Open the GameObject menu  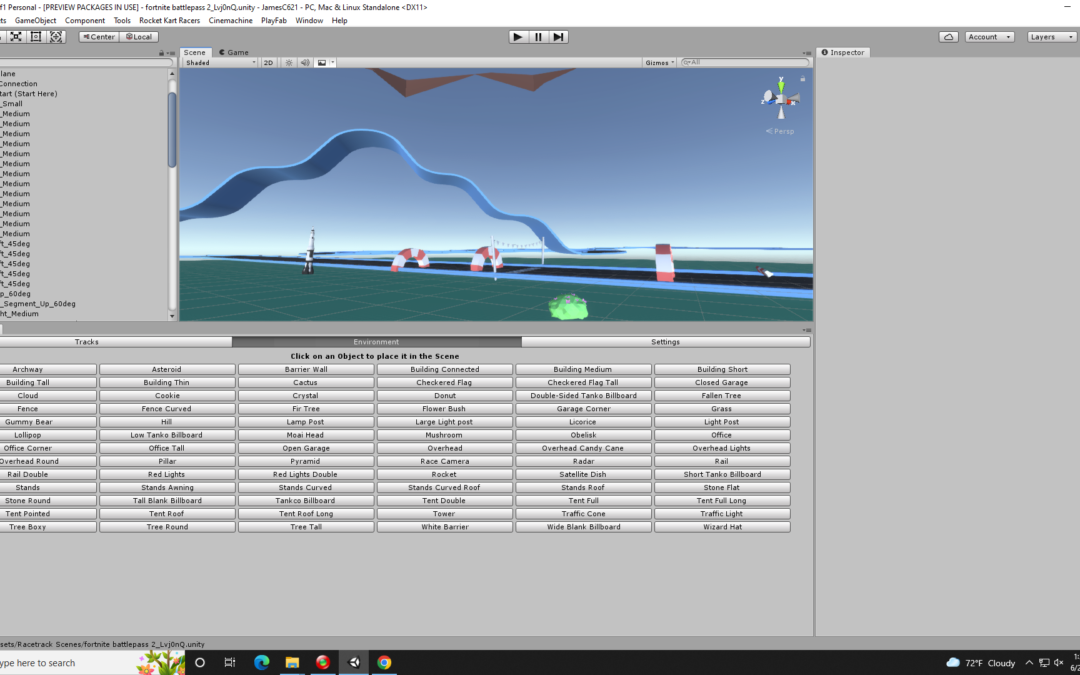point(36,21)
